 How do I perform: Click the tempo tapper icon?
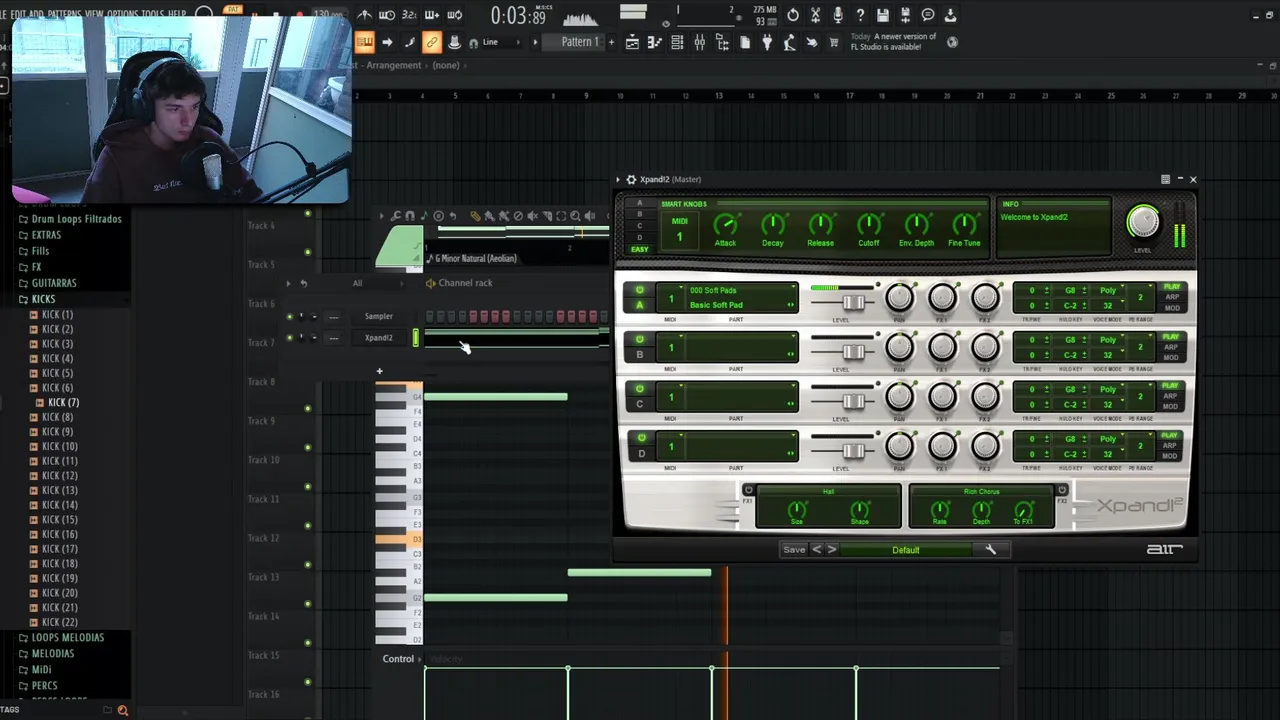click(789, 42)
